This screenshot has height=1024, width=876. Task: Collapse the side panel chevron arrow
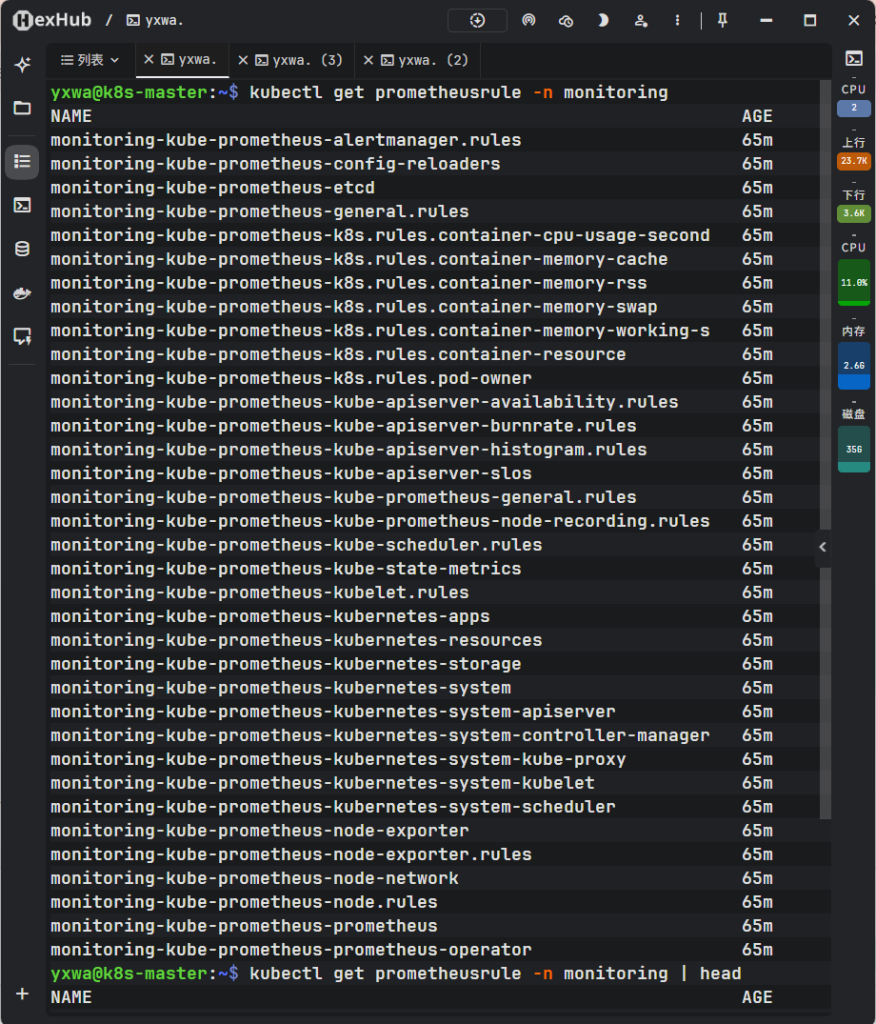822,547
